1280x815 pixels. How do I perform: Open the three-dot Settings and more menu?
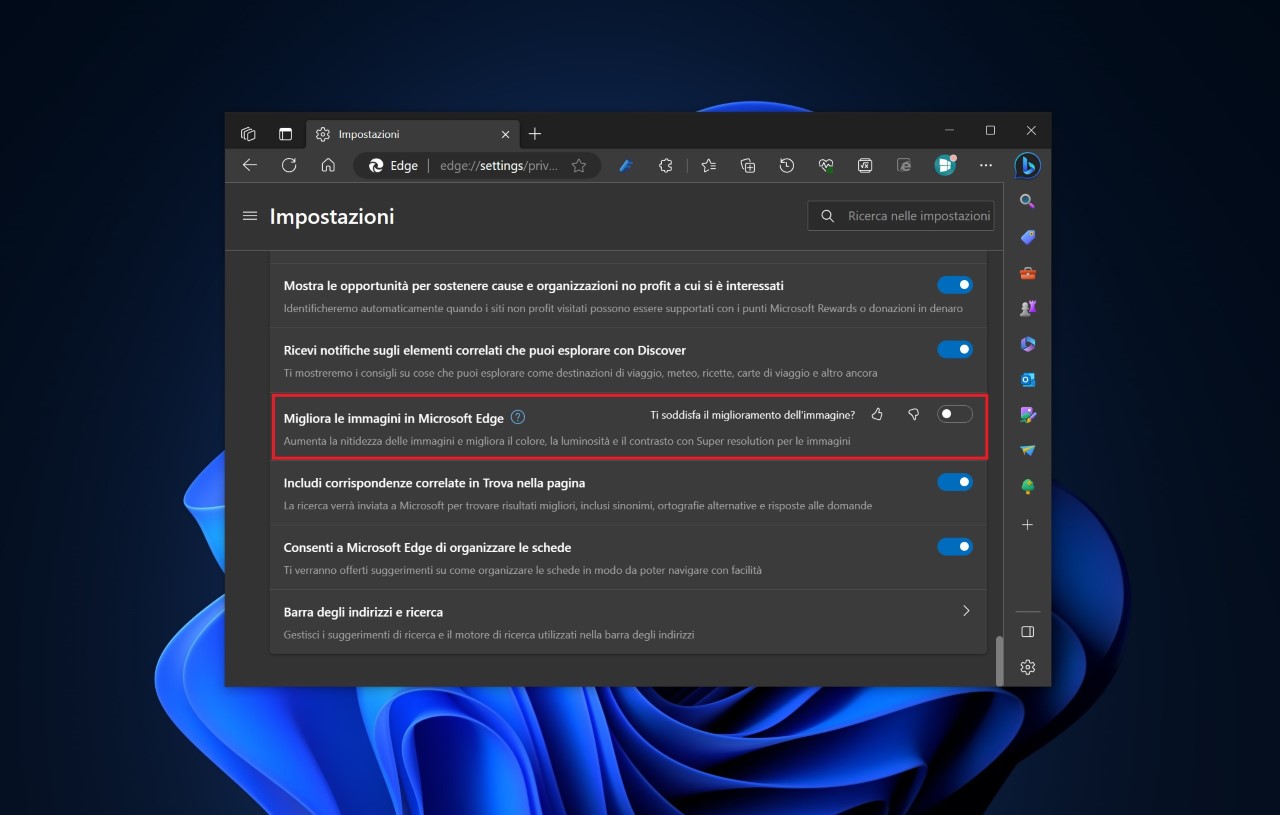pos(986,166)
